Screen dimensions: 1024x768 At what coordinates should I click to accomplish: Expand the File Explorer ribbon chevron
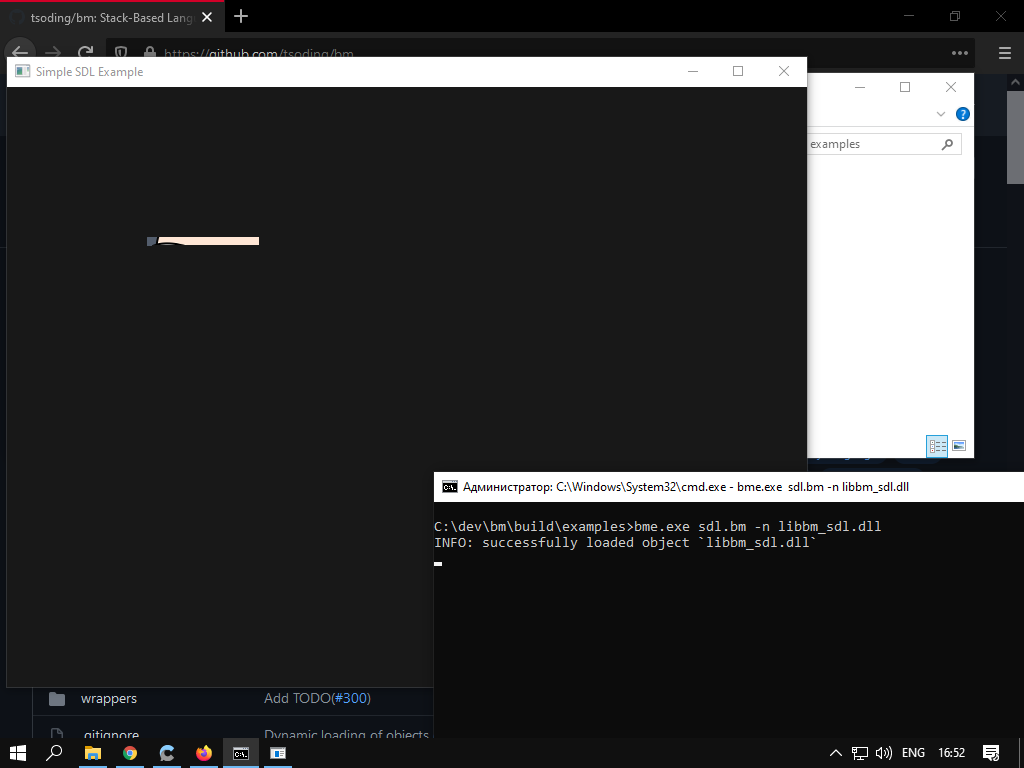[x=940, y=114]
